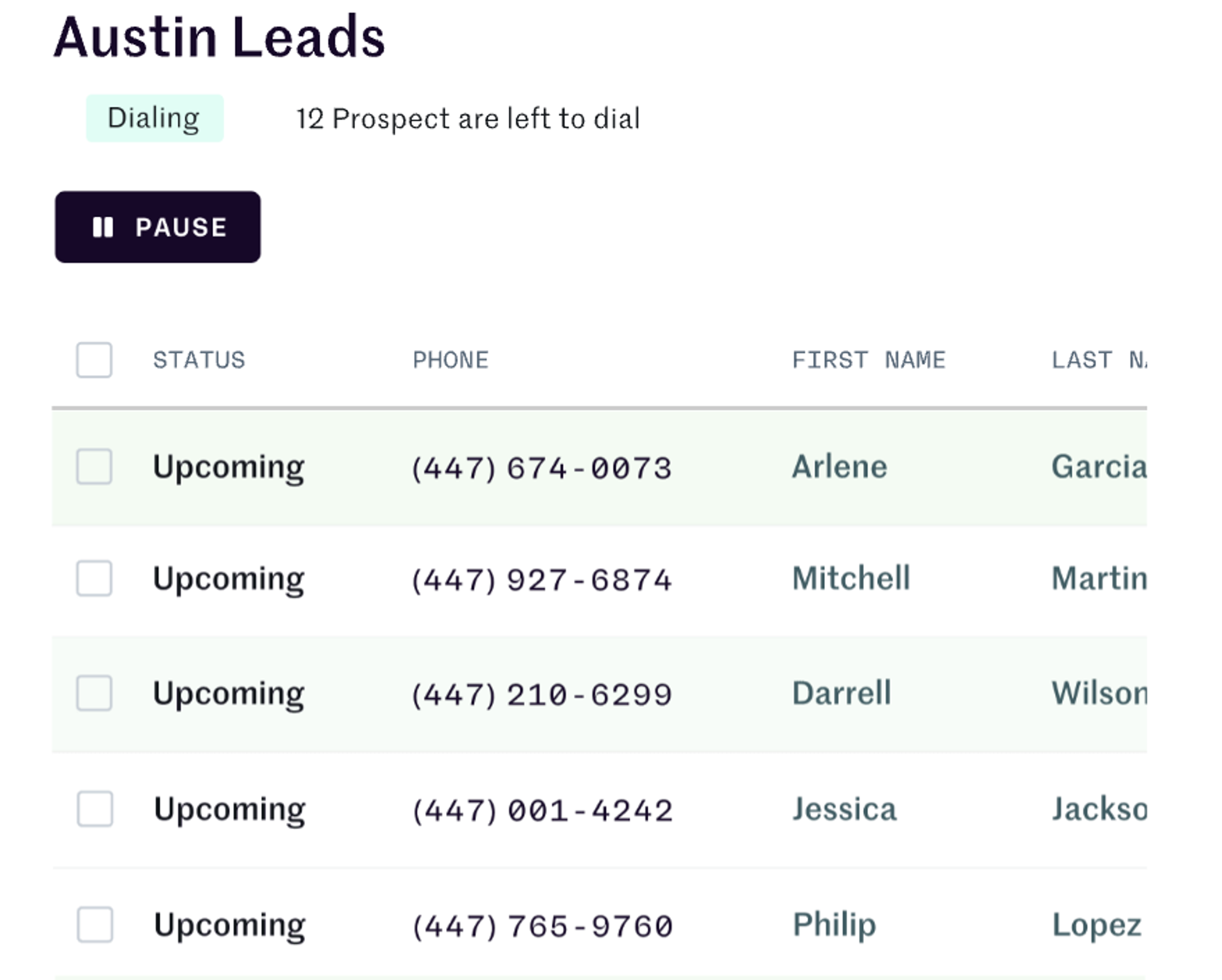
Task: Toggle the select-all header checkbox
Action: click(94, 360)
